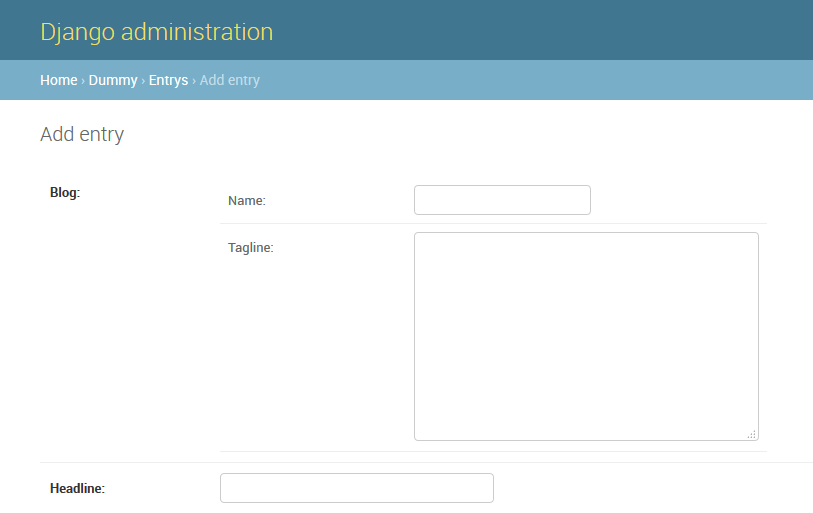
Task: Click 'Add entry' breadcrumb text
Action: (x=230, y=80)
